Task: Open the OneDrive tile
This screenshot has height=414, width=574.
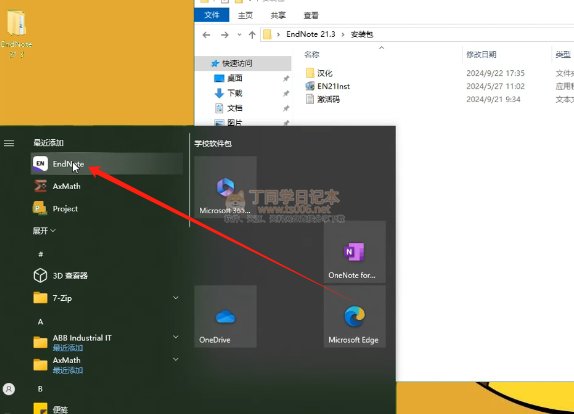Action: pos(225,316)
